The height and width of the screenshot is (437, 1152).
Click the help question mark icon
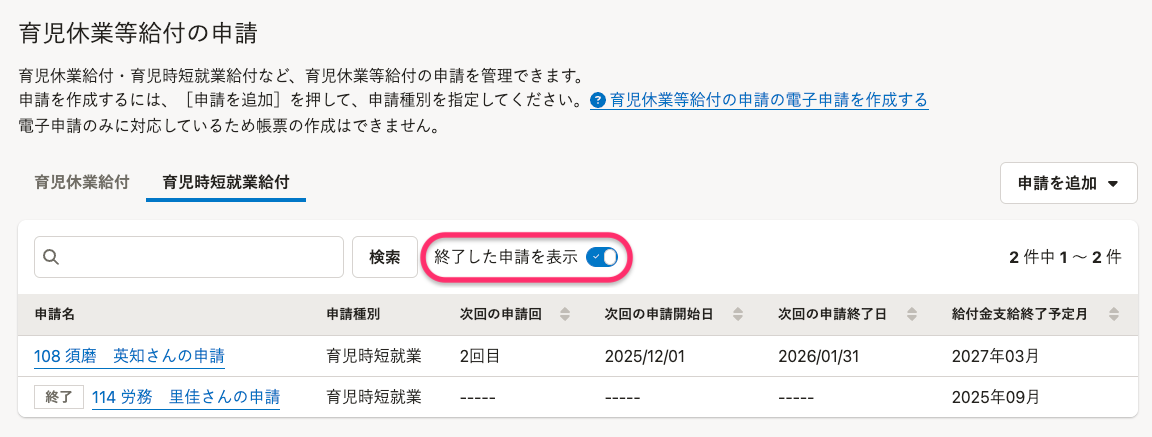(599, 100)
